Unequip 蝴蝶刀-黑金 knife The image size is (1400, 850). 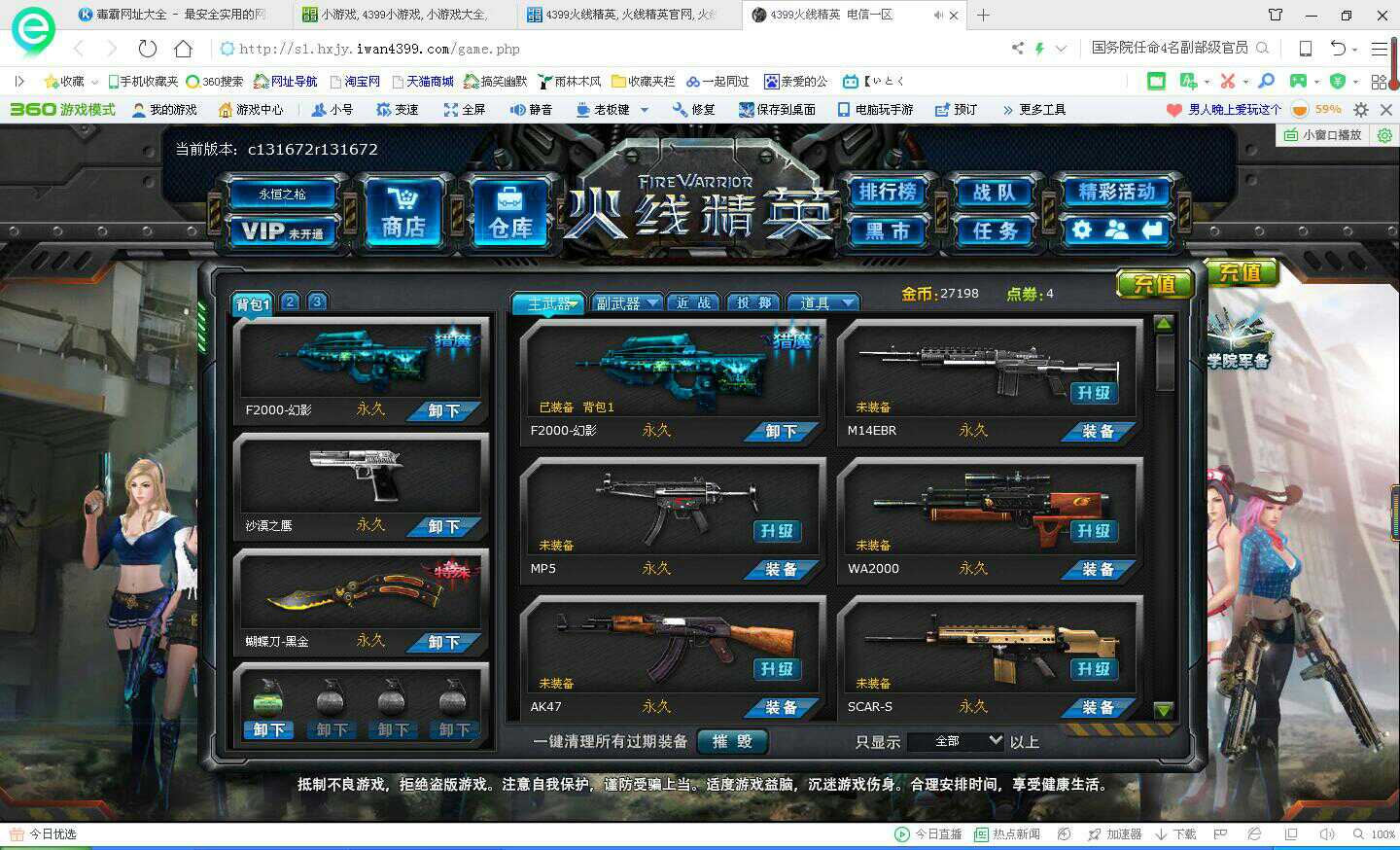click(443, 643)
